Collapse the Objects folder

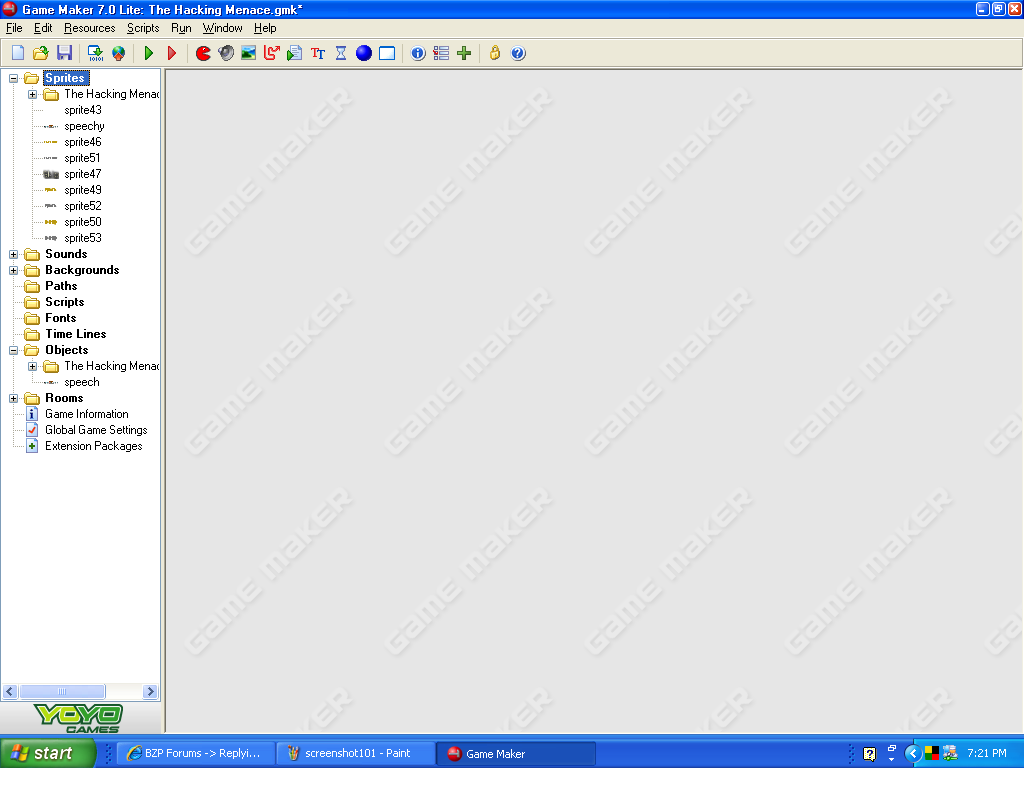13,350
